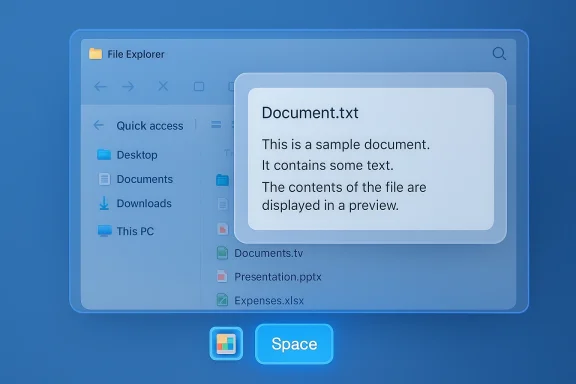576x384 pixels.
Task: Click the spreadsheet icon beside Expenses.xlsx
Action: 222,300
